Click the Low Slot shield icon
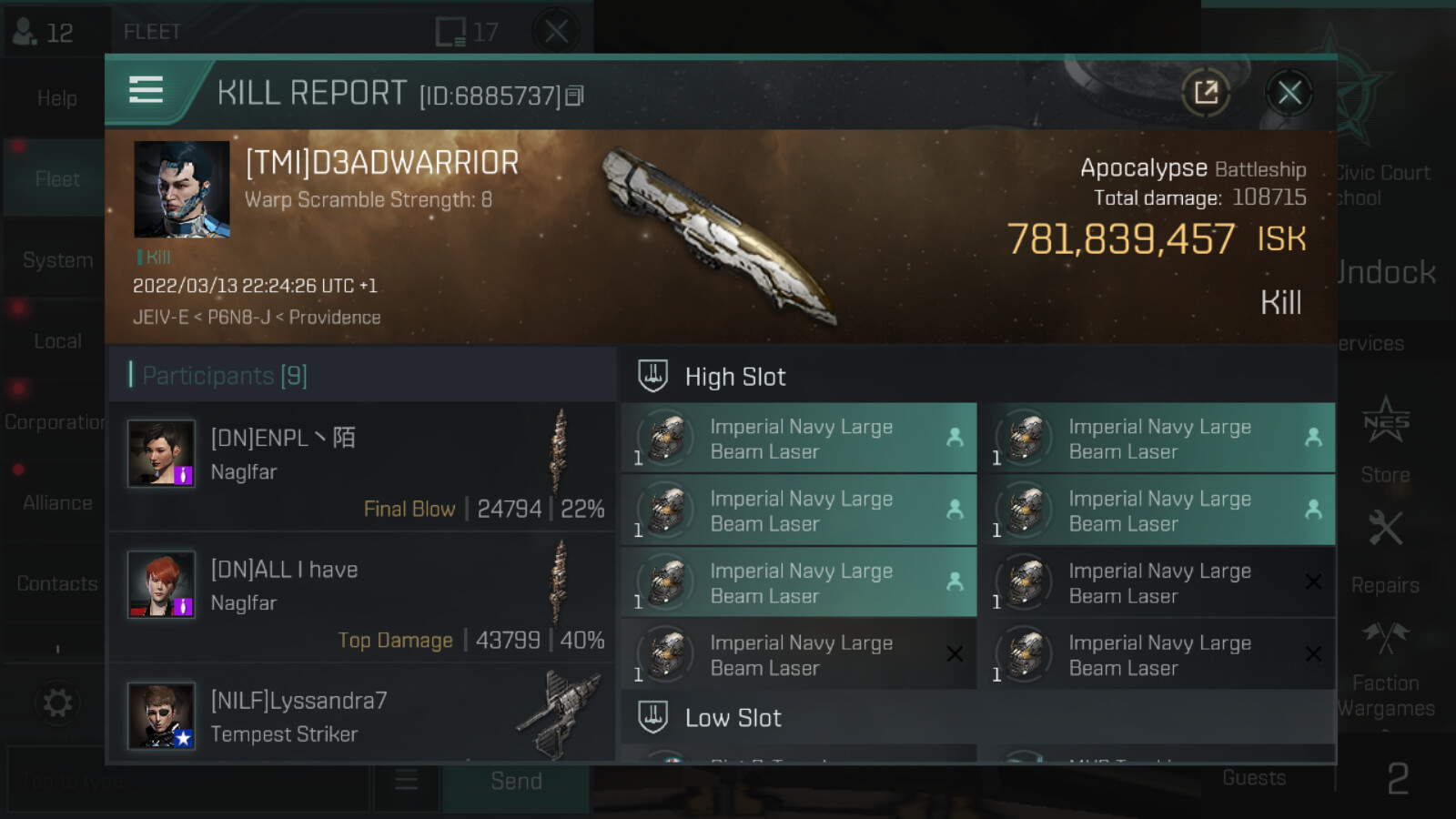The image size is (1456, 819). (x=652, y=717)
